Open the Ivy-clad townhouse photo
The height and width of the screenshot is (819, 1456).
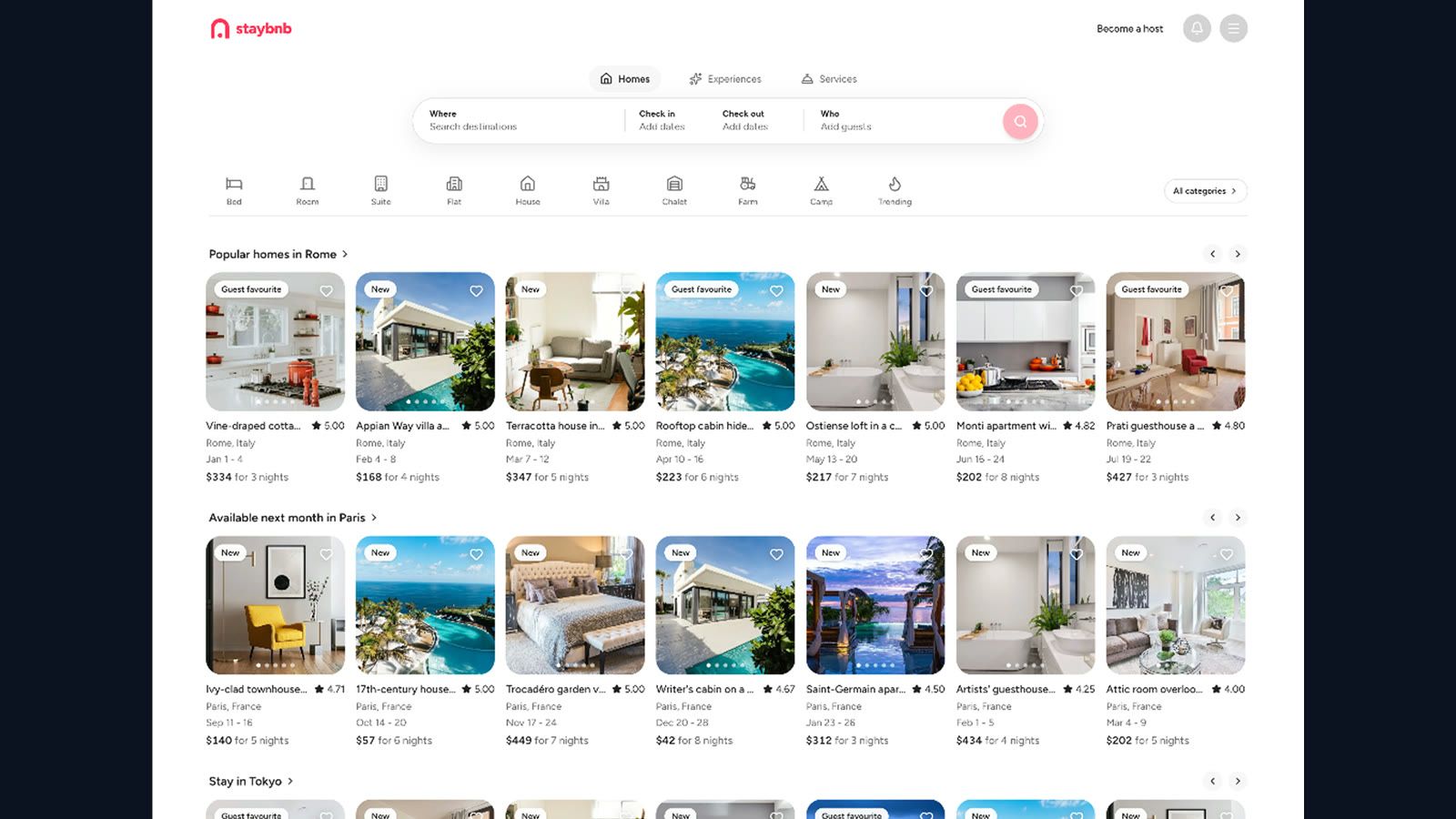click(x=275, y=605)
